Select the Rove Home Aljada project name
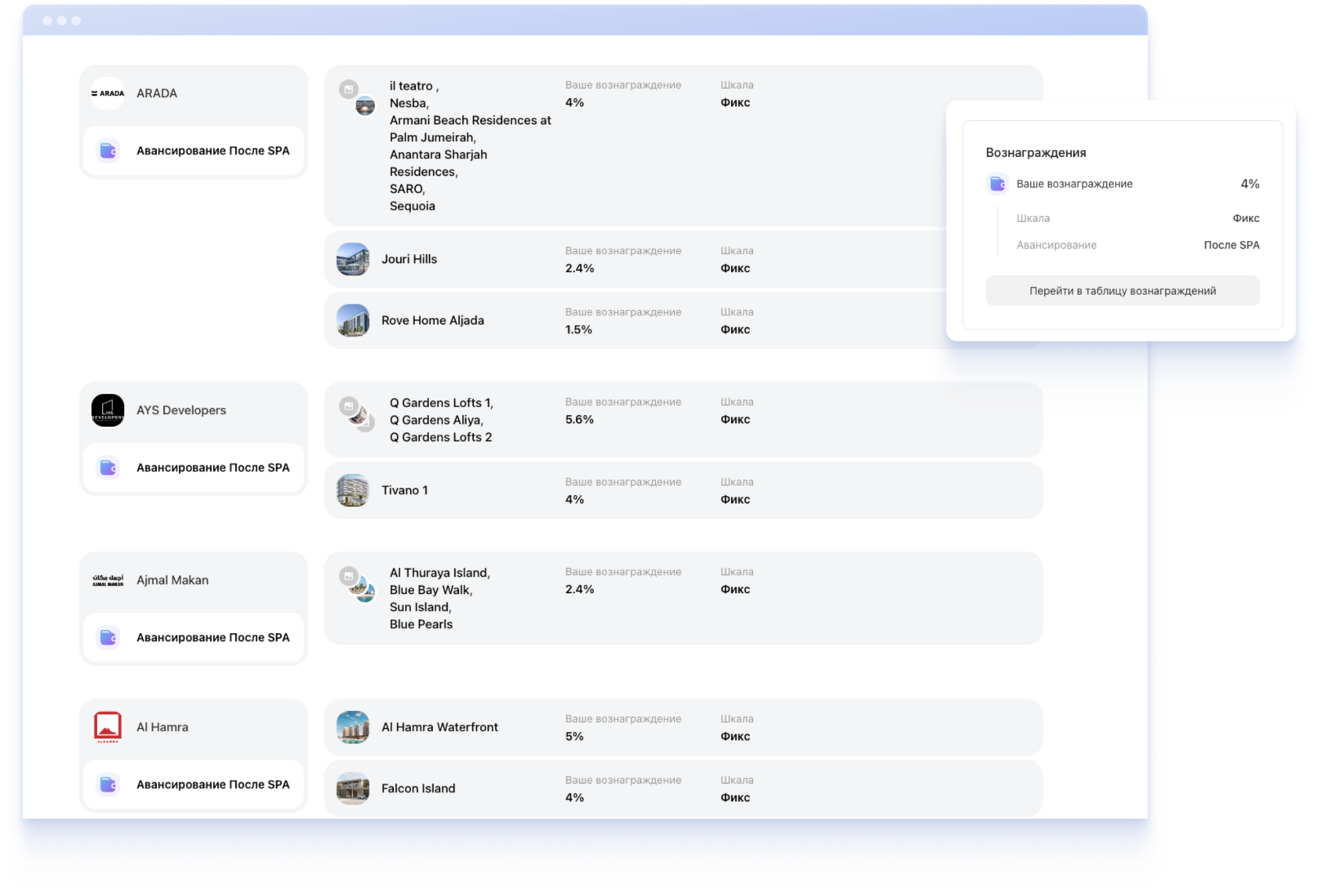Viewport: 1318px width, 896px height. 432,321
